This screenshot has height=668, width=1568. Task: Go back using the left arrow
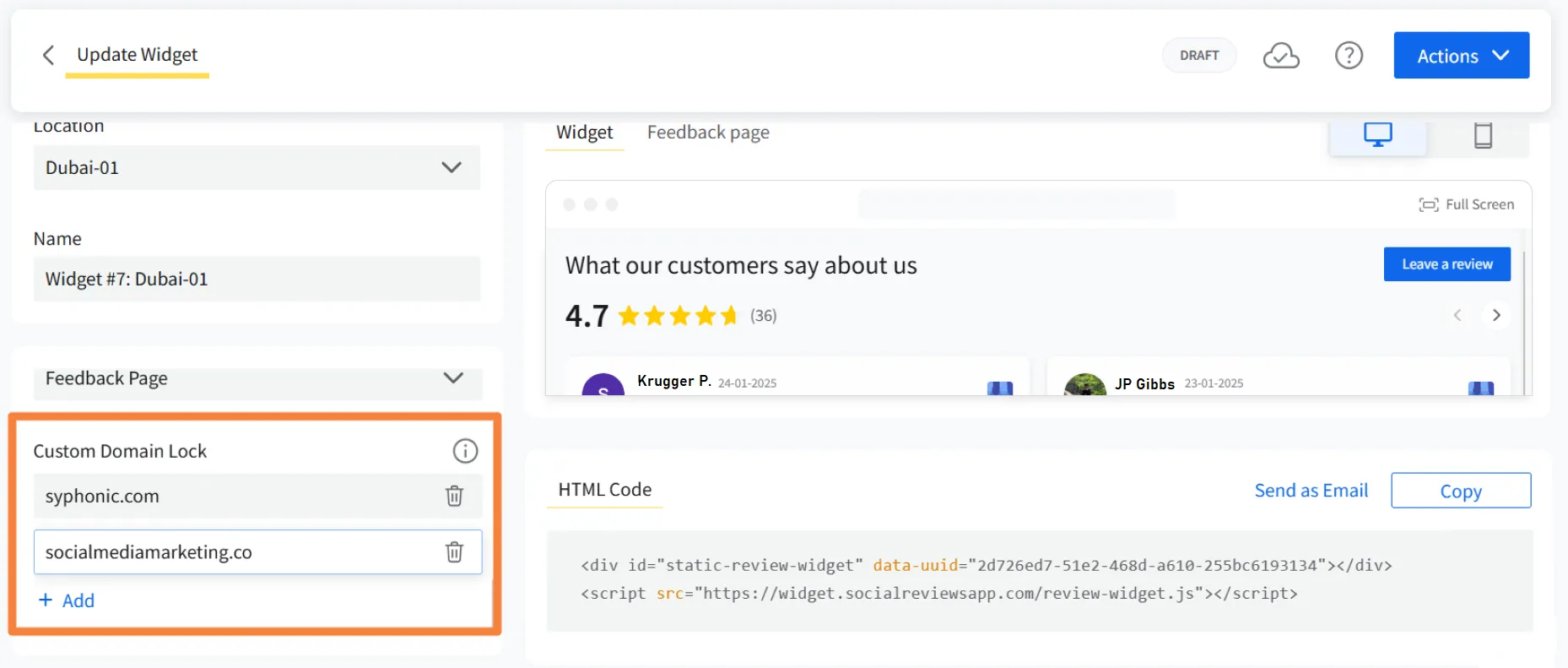(48, 55)
